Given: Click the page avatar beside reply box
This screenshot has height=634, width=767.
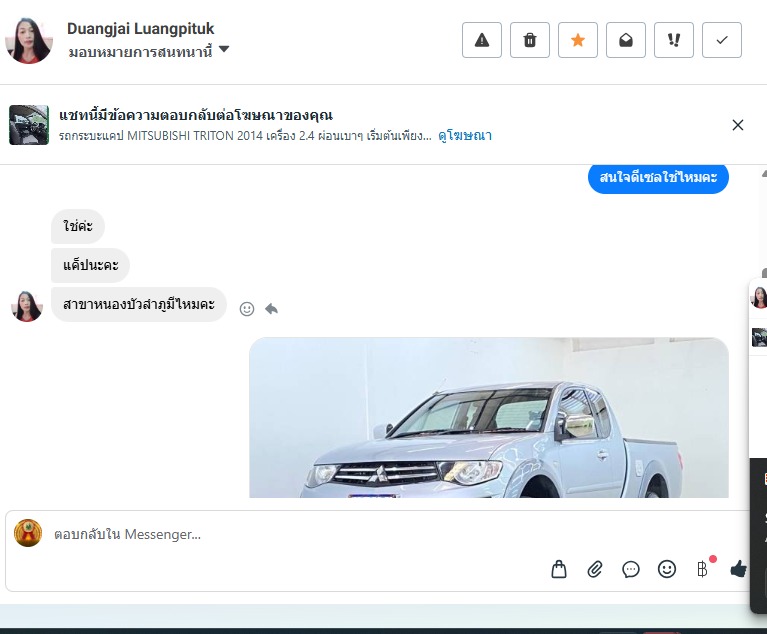Looking at the screenshot, I should click(x=28, y=533).
